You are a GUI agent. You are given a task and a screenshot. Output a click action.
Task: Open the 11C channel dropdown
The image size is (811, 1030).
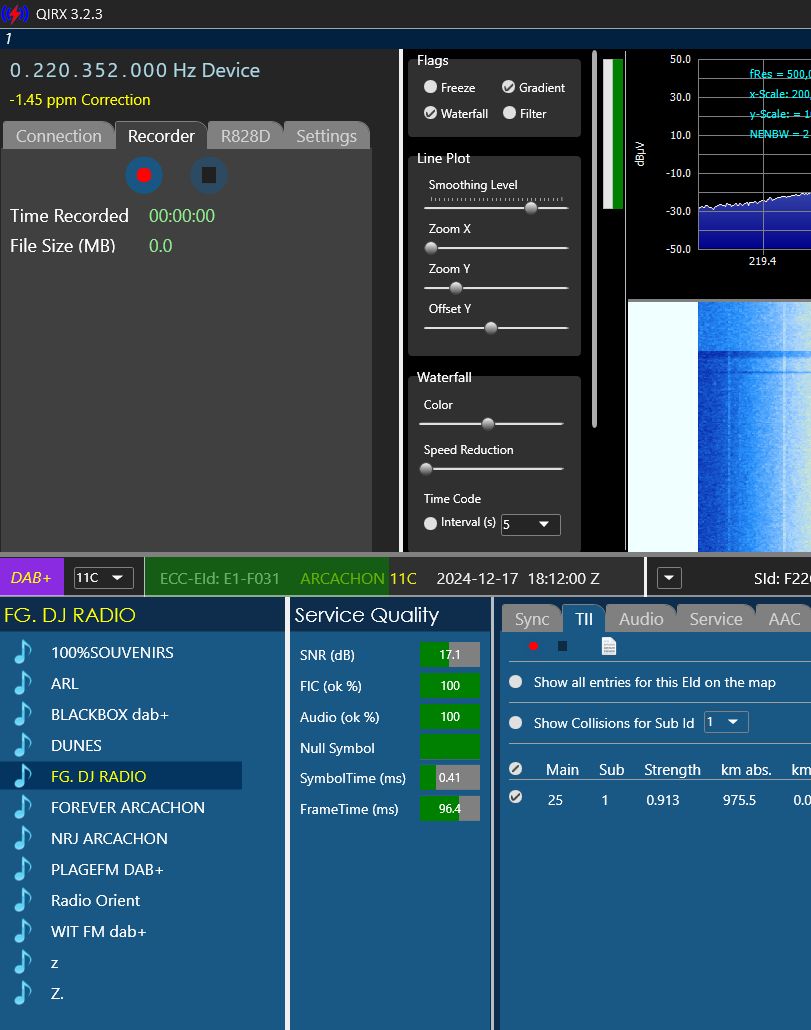click(x=104, y=578)
